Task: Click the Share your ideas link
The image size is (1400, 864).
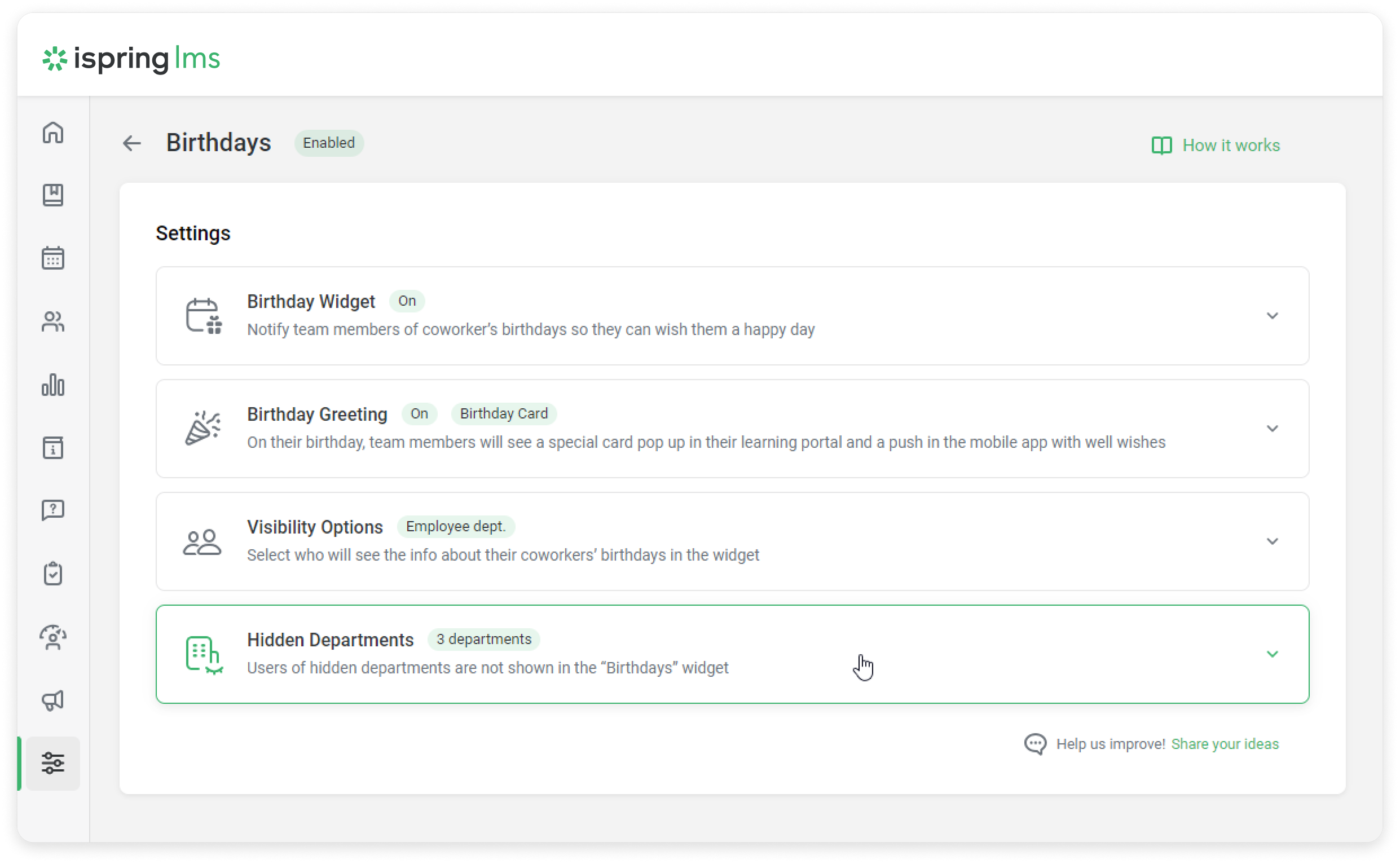Action: (x=1225, y=744)
